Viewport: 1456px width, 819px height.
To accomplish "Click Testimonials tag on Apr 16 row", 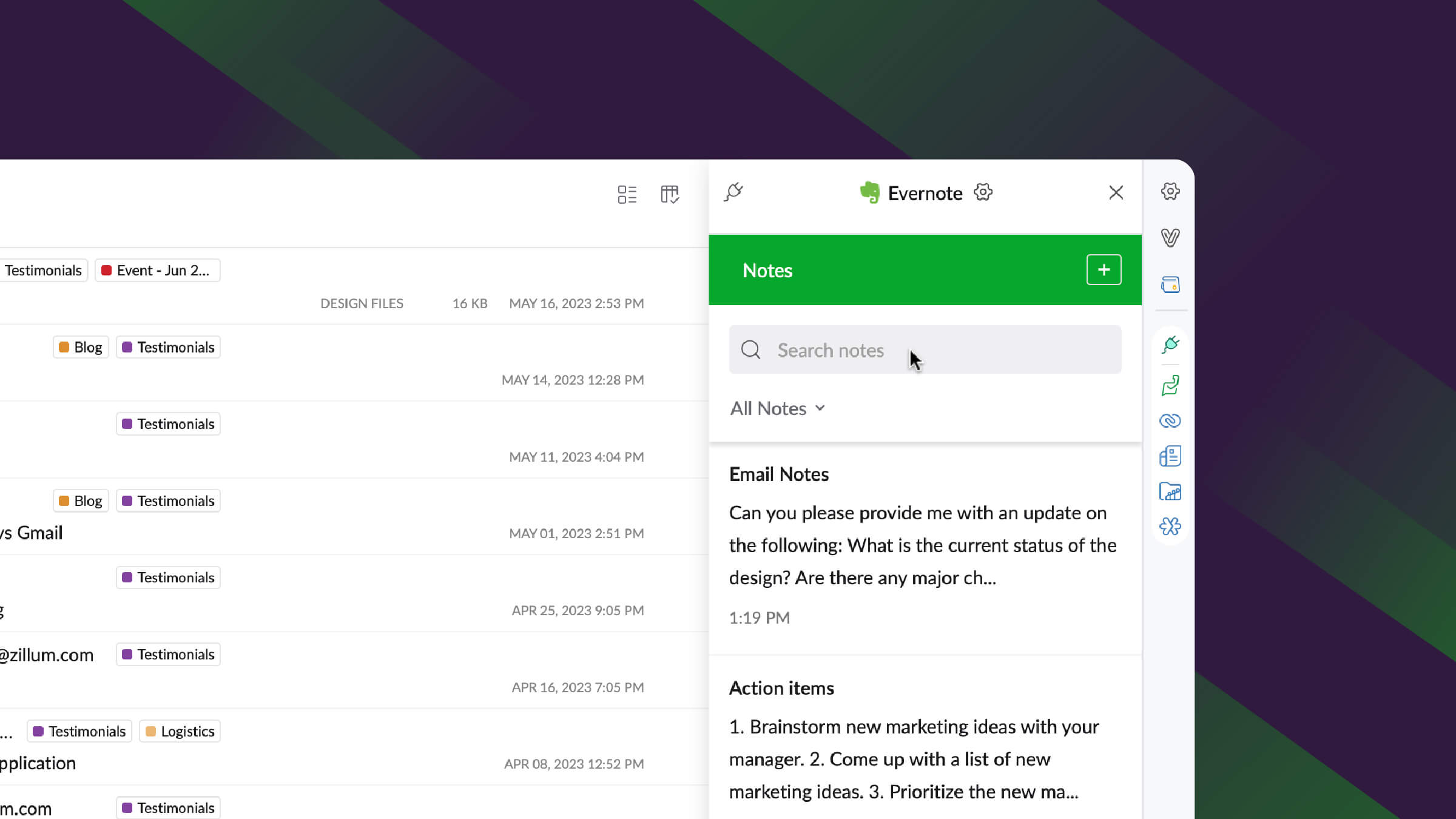I will click(x=168, y=655).
